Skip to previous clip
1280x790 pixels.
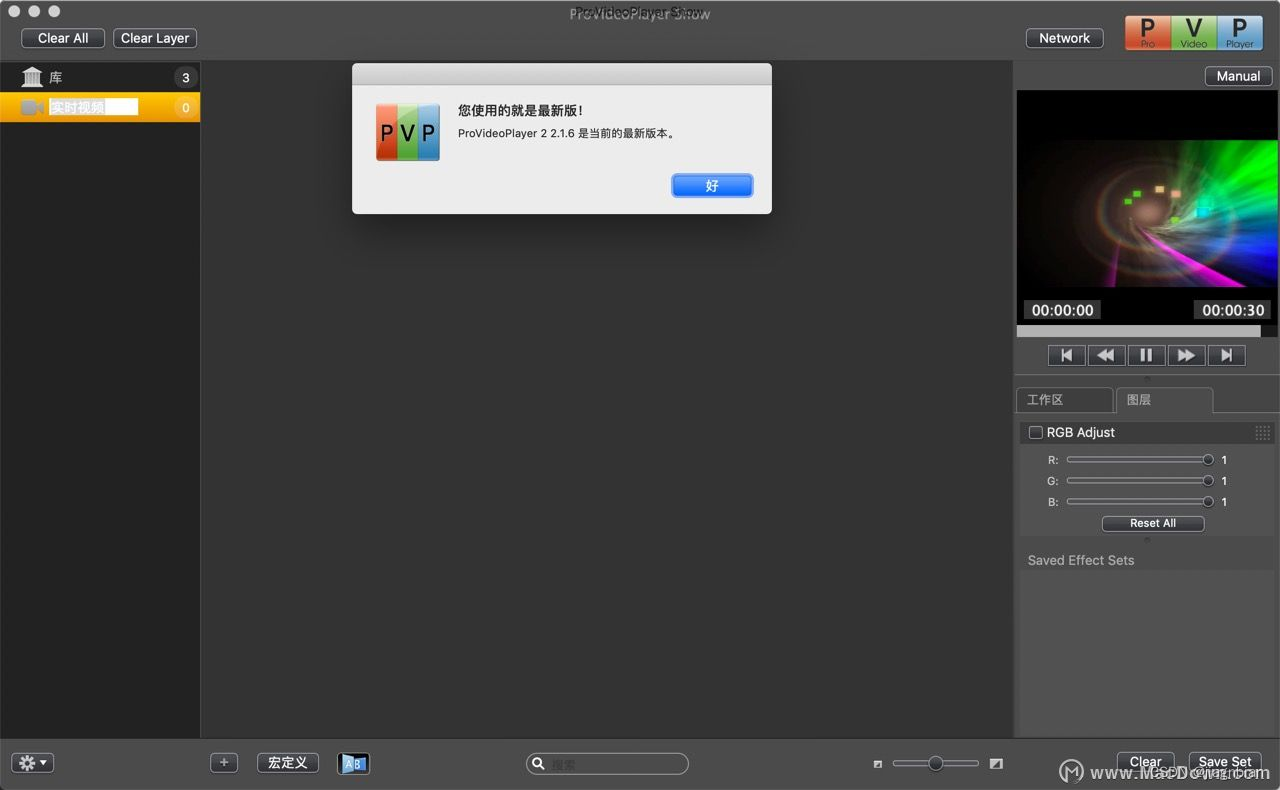(x=1066, y=355)
